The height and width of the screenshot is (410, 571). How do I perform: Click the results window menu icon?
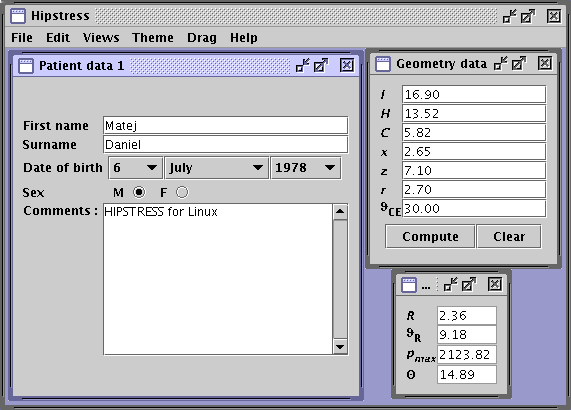[x=409, y=285]
